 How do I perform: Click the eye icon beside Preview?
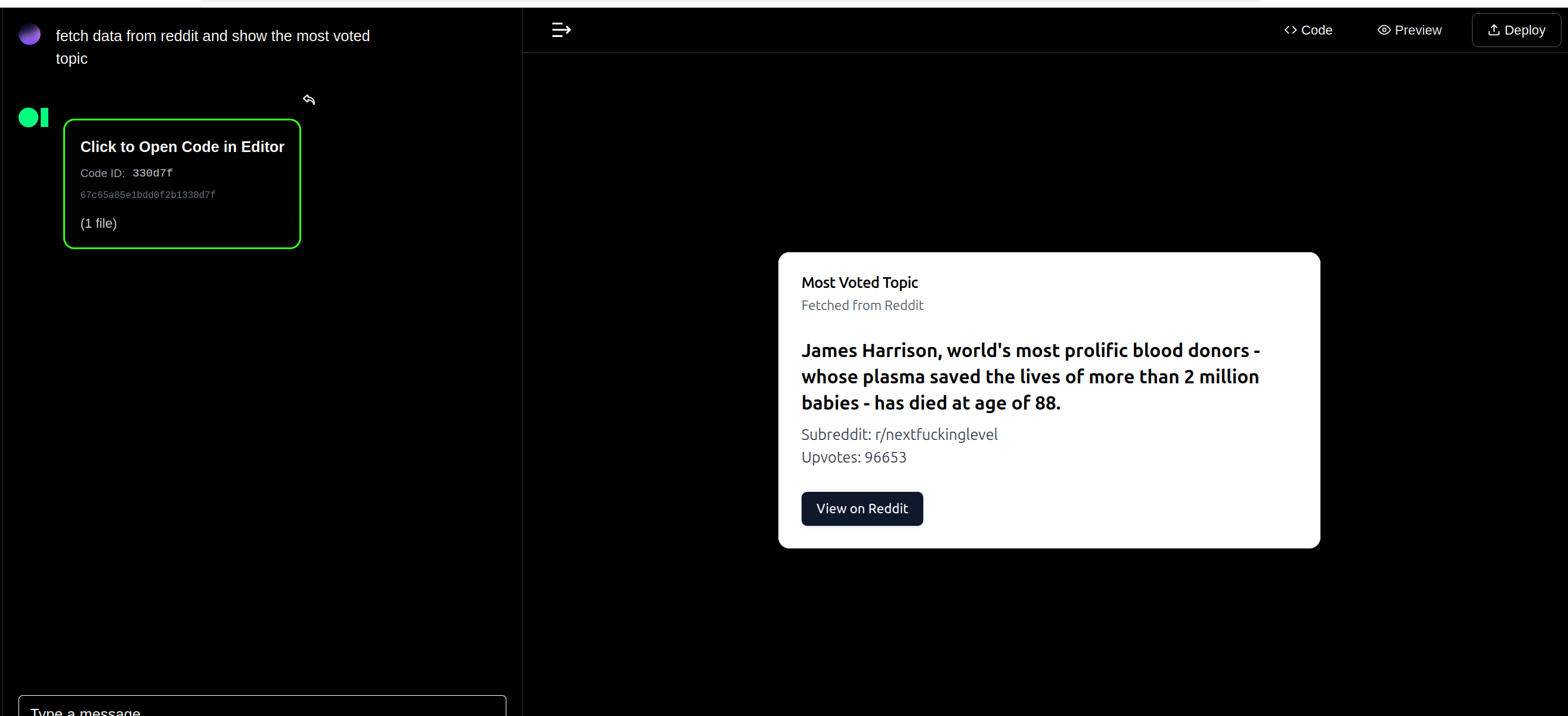tap(1384, 30)
